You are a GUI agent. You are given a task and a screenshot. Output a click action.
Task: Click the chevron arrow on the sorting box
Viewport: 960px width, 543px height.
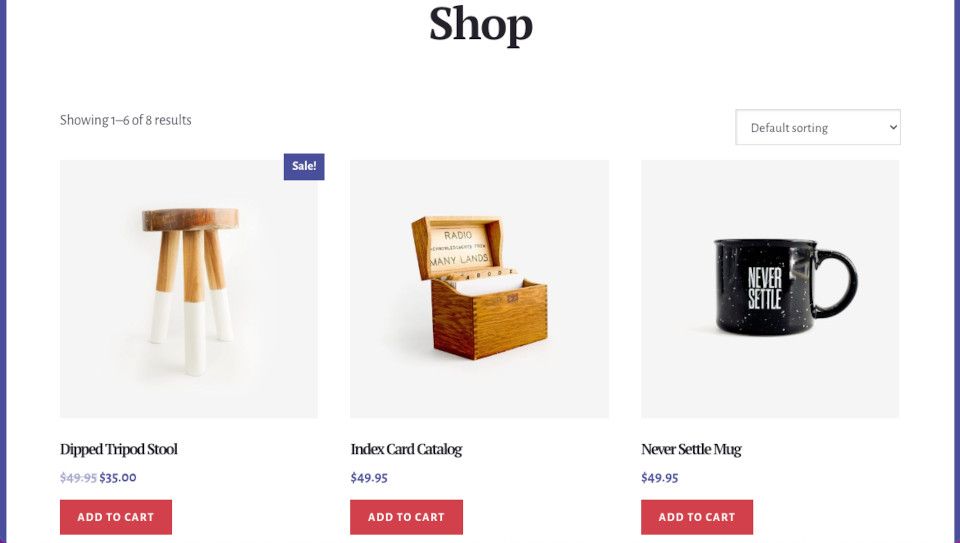click(x=893, y=127)
